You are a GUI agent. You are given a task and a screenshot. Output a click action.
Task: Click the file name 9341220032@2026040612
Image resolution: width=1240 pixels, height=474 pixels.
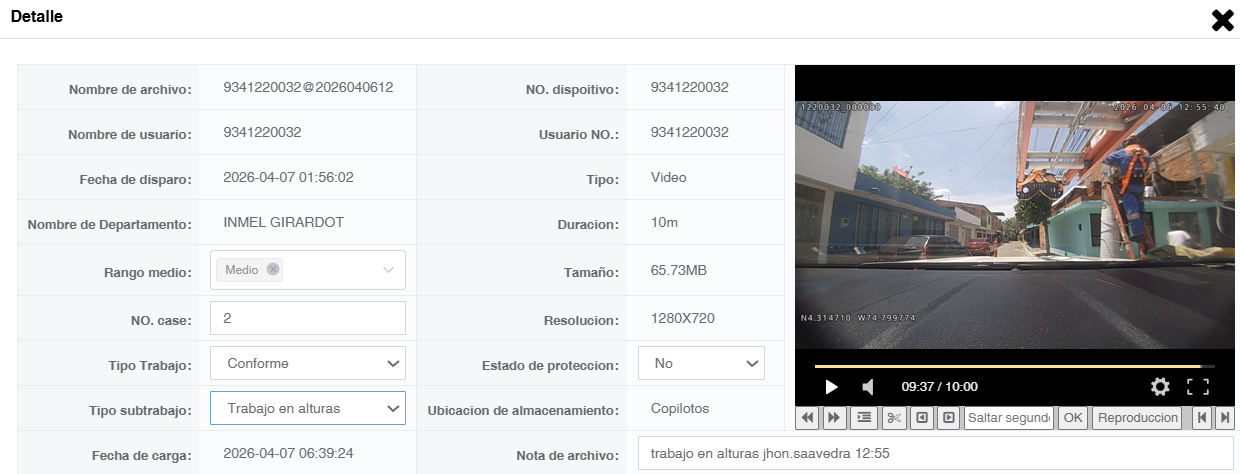click(x=308, y=87)
